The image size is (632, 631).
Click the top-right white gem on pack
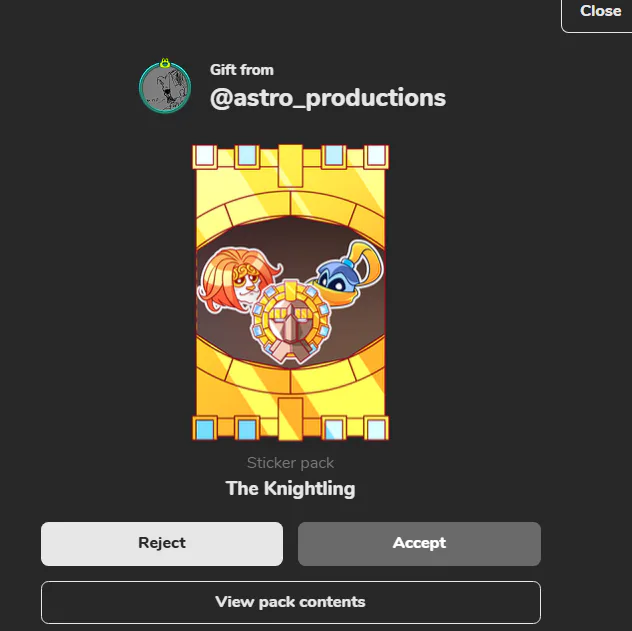[x=376, y=156]
